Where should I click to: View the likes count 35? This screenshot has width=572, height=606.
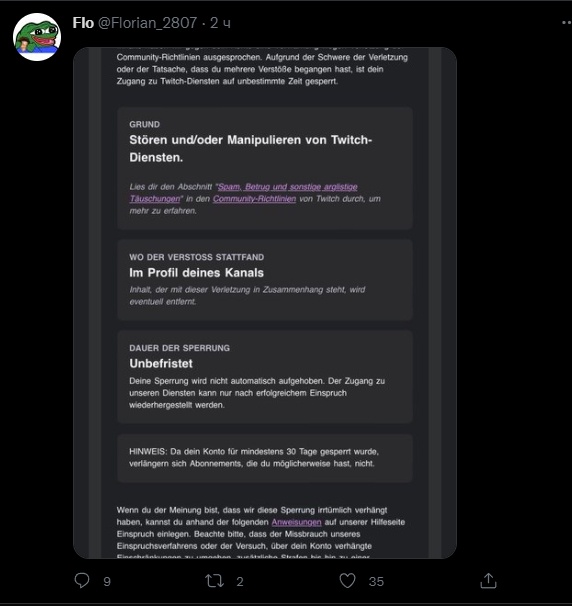pos(376,582)
